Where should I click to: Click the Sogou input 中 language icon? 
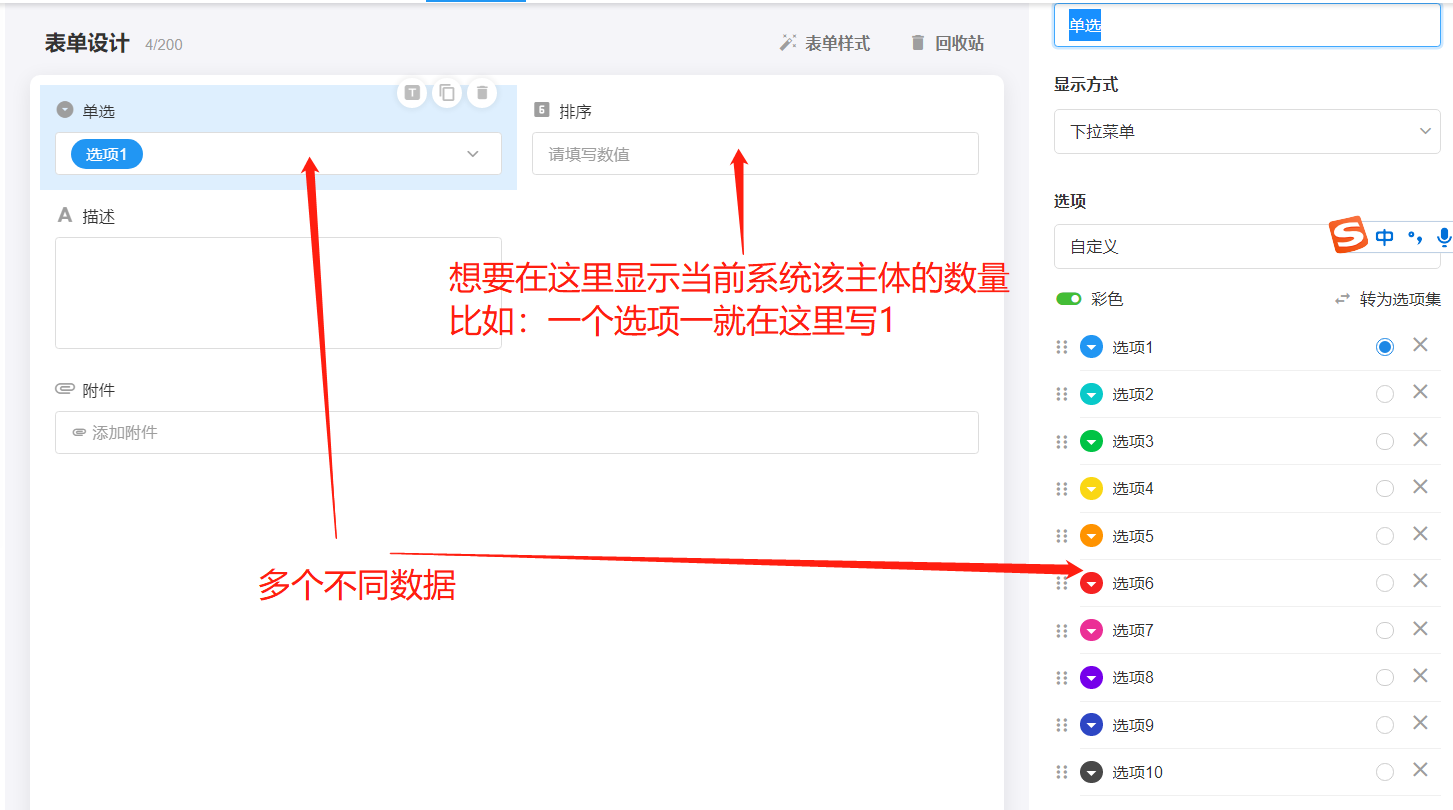(x=1384, y=237)
